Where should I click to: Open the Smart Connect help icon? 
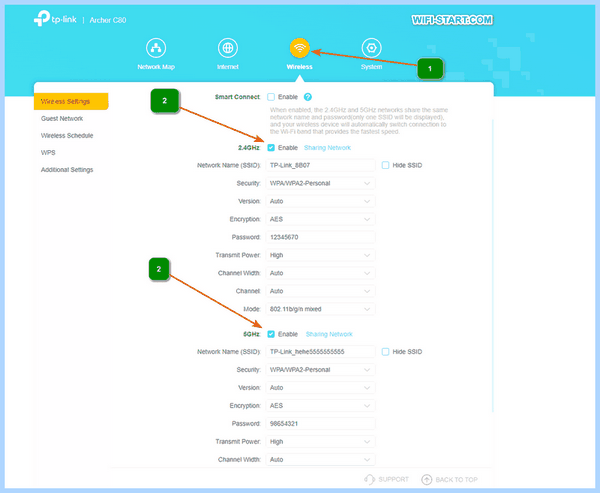coord(308,97)
